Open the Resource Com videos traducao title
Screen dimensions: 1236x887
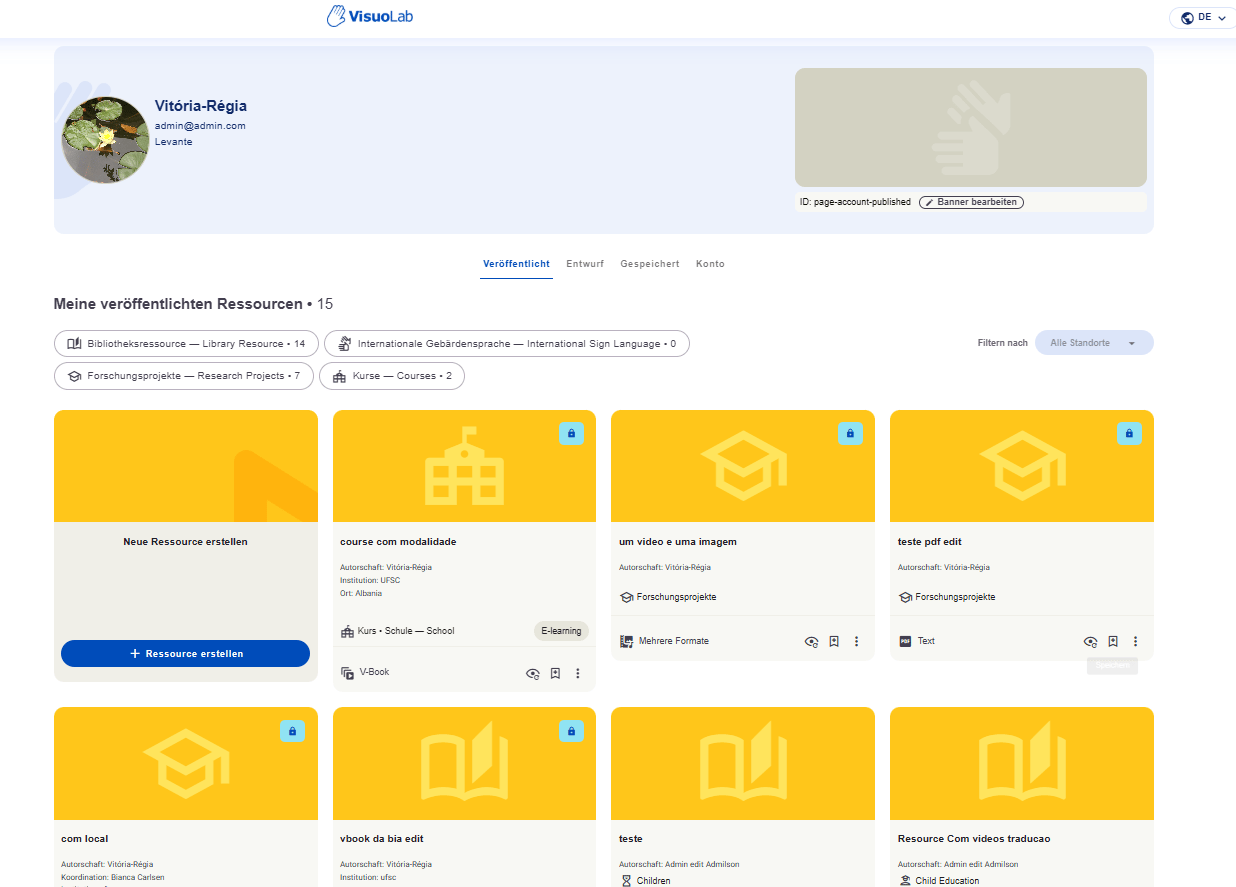coord(974,839)
